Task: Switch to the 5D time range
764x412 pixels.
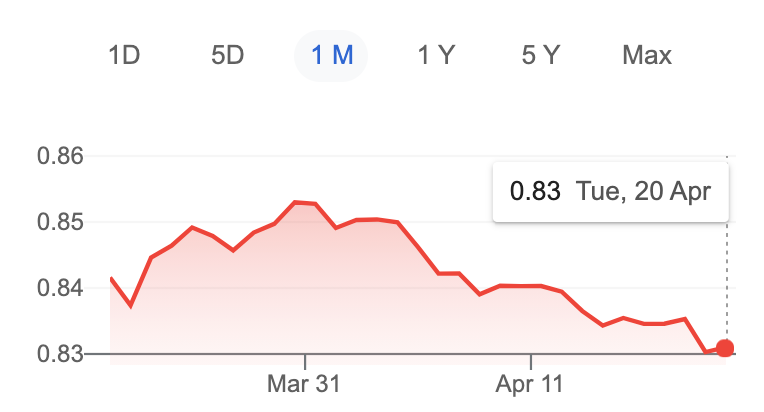Action: click(228, 55)
